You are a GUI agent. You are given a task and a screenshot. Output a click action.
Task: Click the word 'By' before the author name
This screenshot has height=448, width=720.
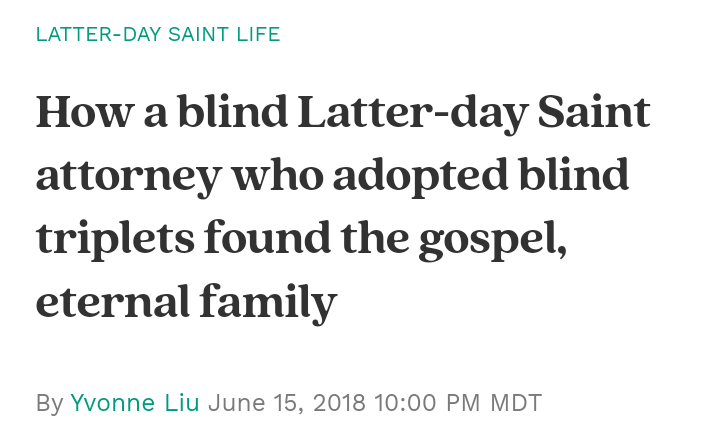pyautogui.click(x=49, y=403)
